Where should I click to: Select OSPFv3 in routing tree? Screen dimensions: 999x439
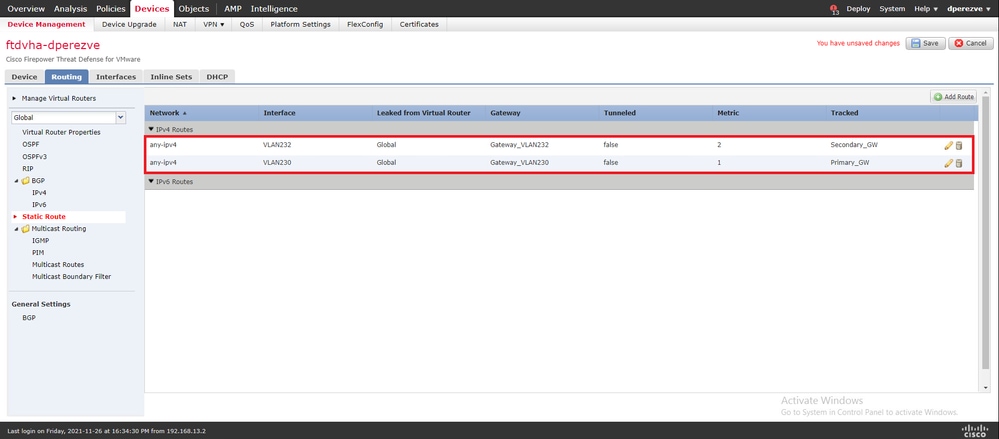(x=34, y=157)
